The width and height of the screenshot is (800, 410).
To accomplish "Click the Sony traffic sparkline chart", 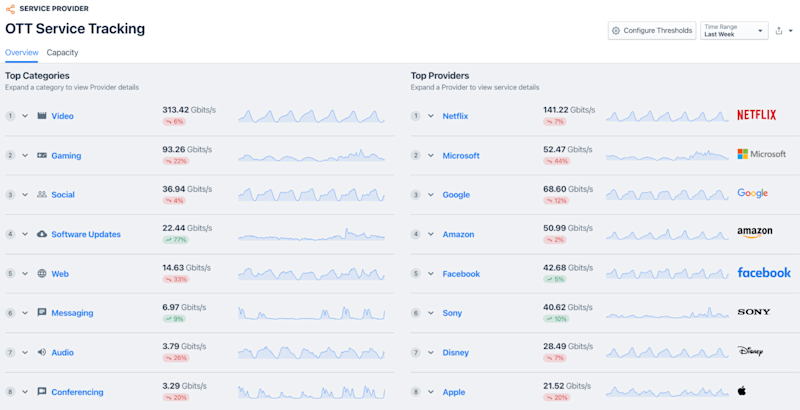I will (667, 313).
